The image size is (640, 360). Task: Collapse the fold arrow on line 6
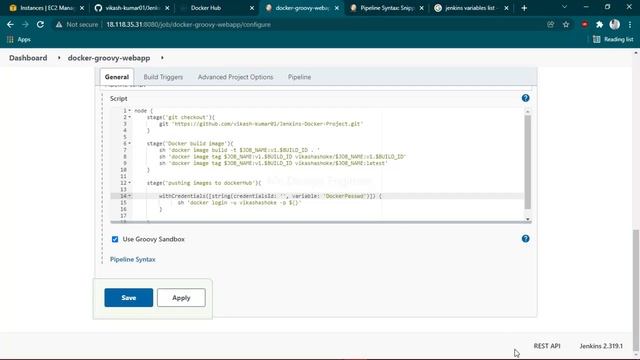130,143
